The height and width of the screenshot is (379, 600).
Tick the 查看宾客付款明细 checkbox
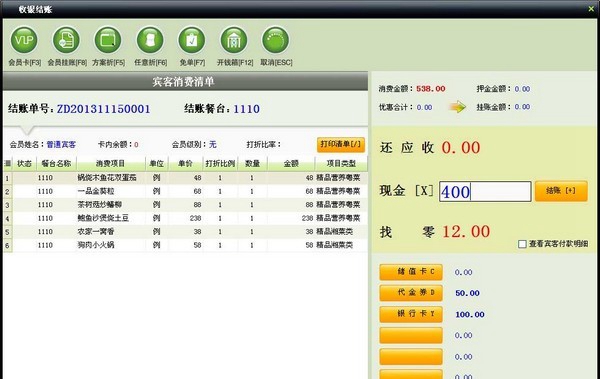click(522, 244)
